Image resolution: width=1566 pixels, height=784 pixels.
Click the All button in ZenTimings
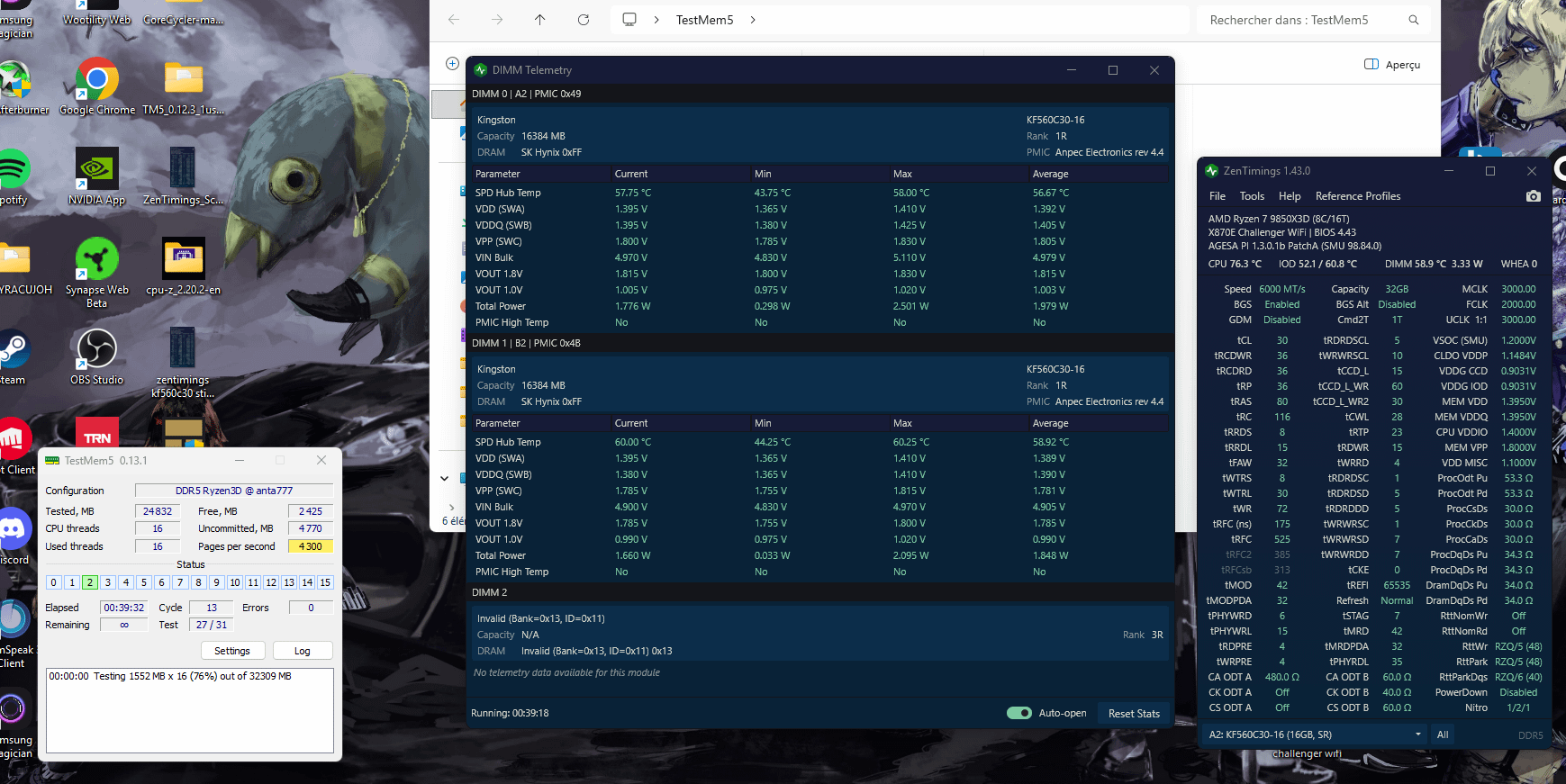pyautogui.click(x=1443, y=734)
